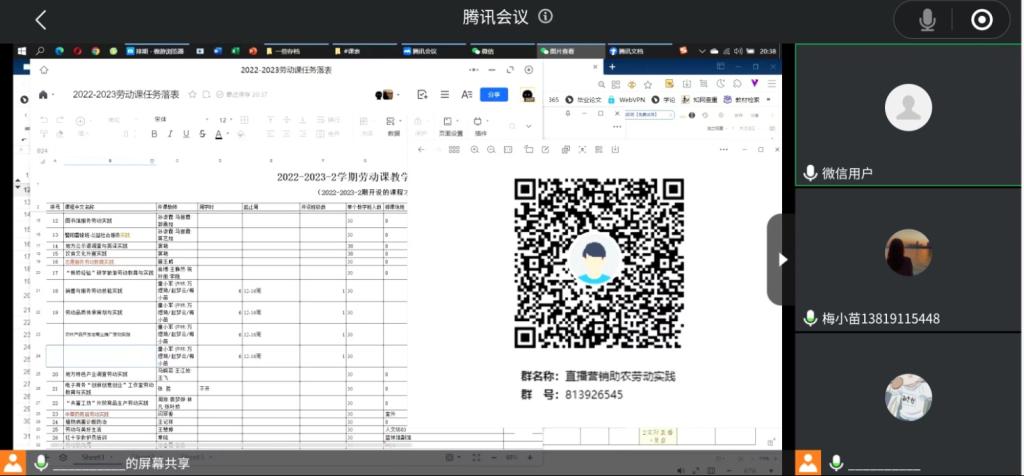Click the QR code image
The height and width of the screenshot is (476, 1024).
point(599,262)
